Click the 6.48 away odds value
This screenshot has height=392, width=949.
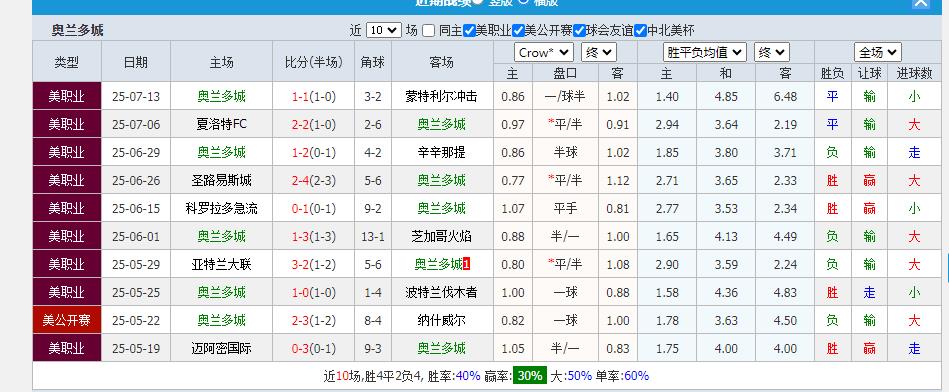[x=785, y=96]
